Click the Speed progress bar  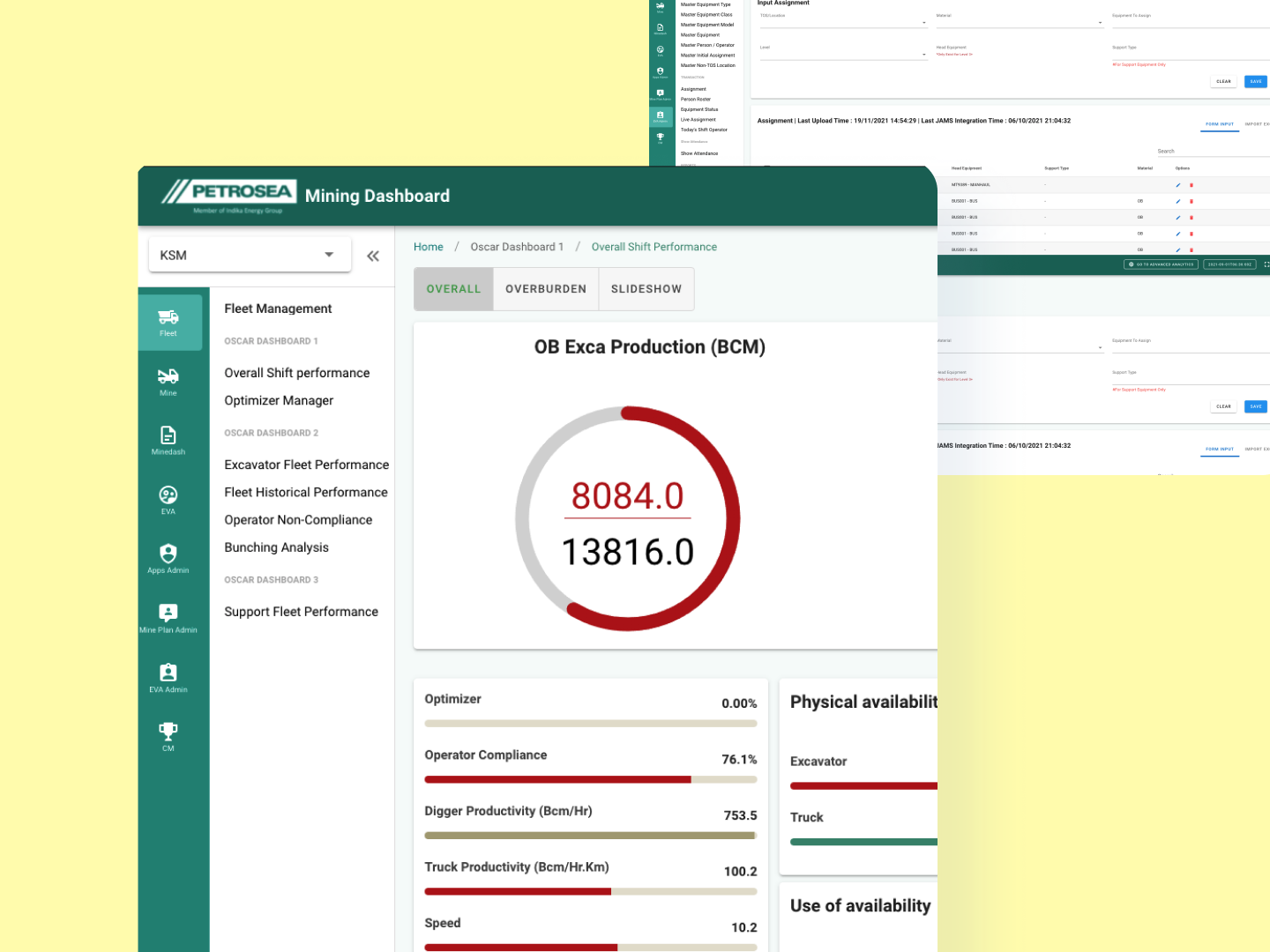tap(591, 948)
